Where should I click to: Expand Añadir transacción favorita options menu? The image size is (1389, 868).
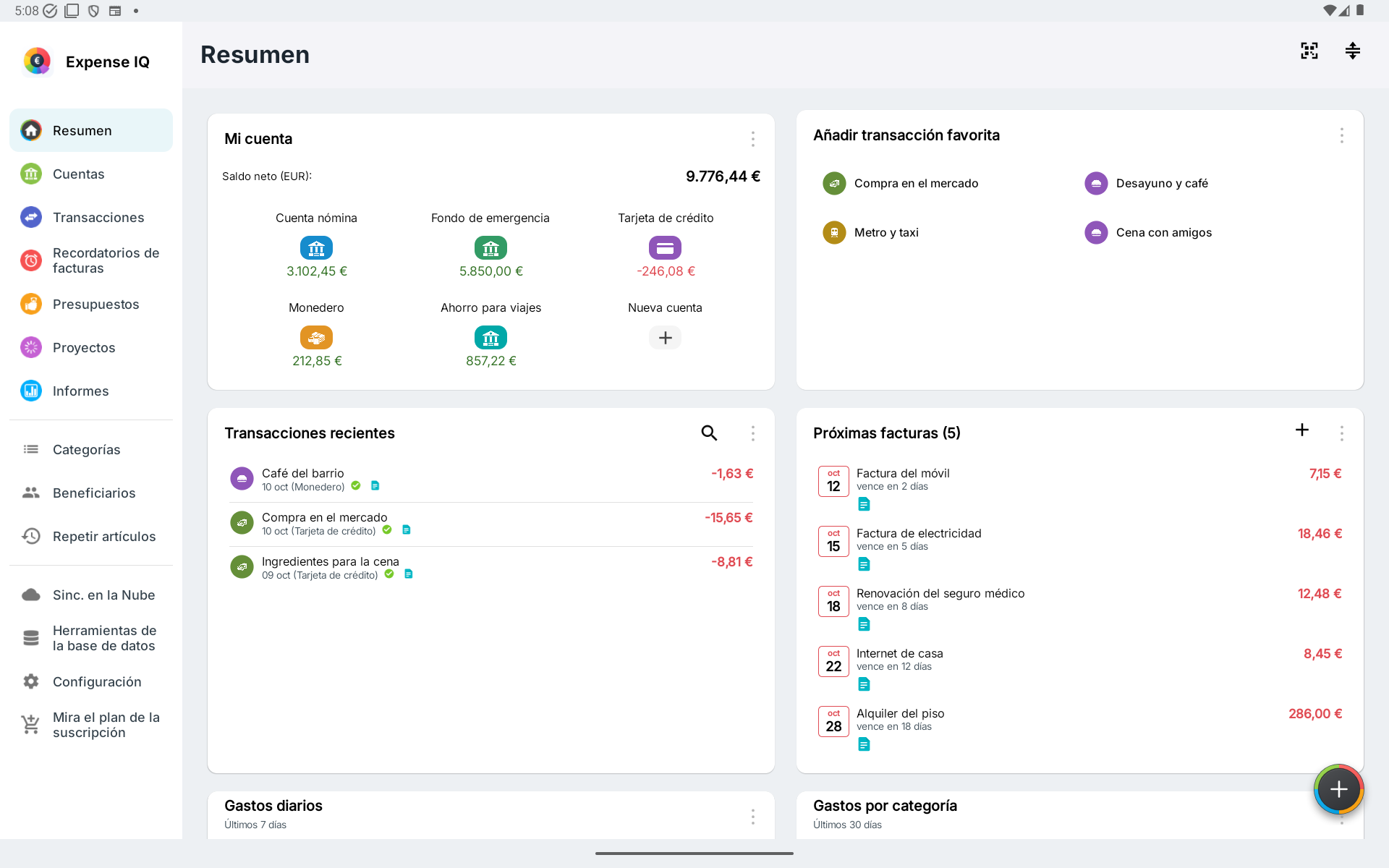pyautogui.click(x=1341, y=135)
